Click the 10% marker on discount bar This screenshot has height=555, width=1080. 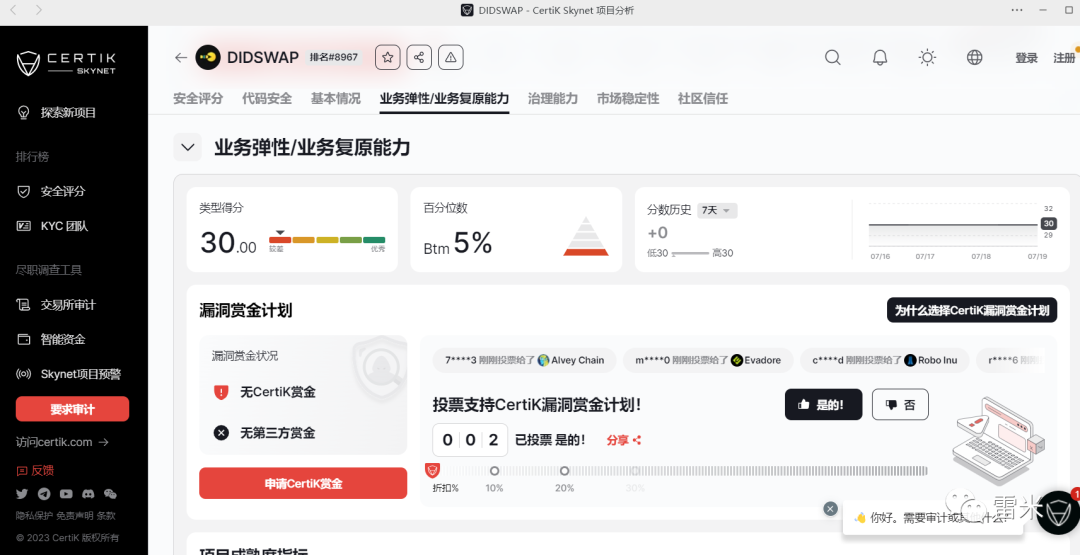pos(494,471)
